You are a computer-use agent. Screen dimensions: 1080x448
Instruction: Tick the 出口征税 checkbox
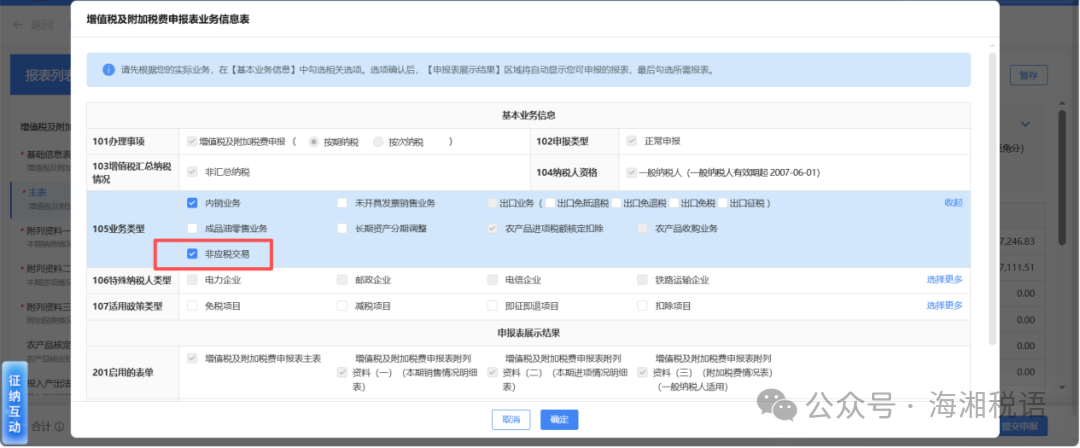pyautogui.click(x=722, y=203)
